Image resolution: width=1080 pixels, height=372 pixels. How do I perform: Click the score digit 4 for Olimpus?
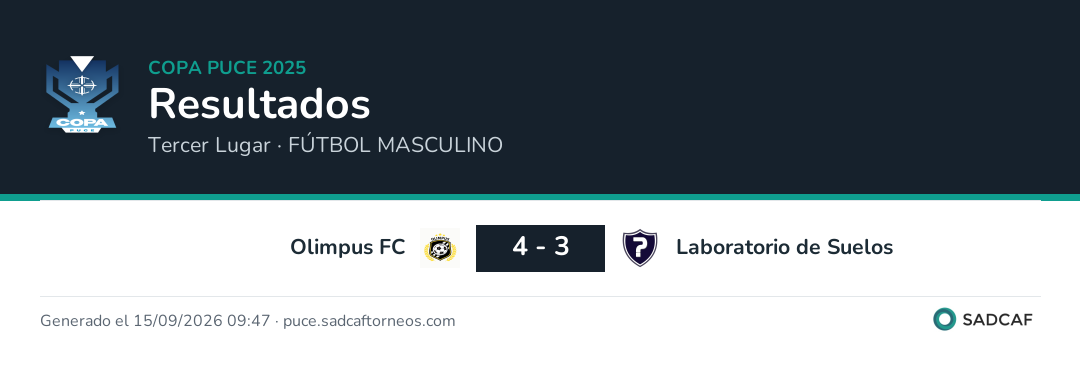pos(519,247)
